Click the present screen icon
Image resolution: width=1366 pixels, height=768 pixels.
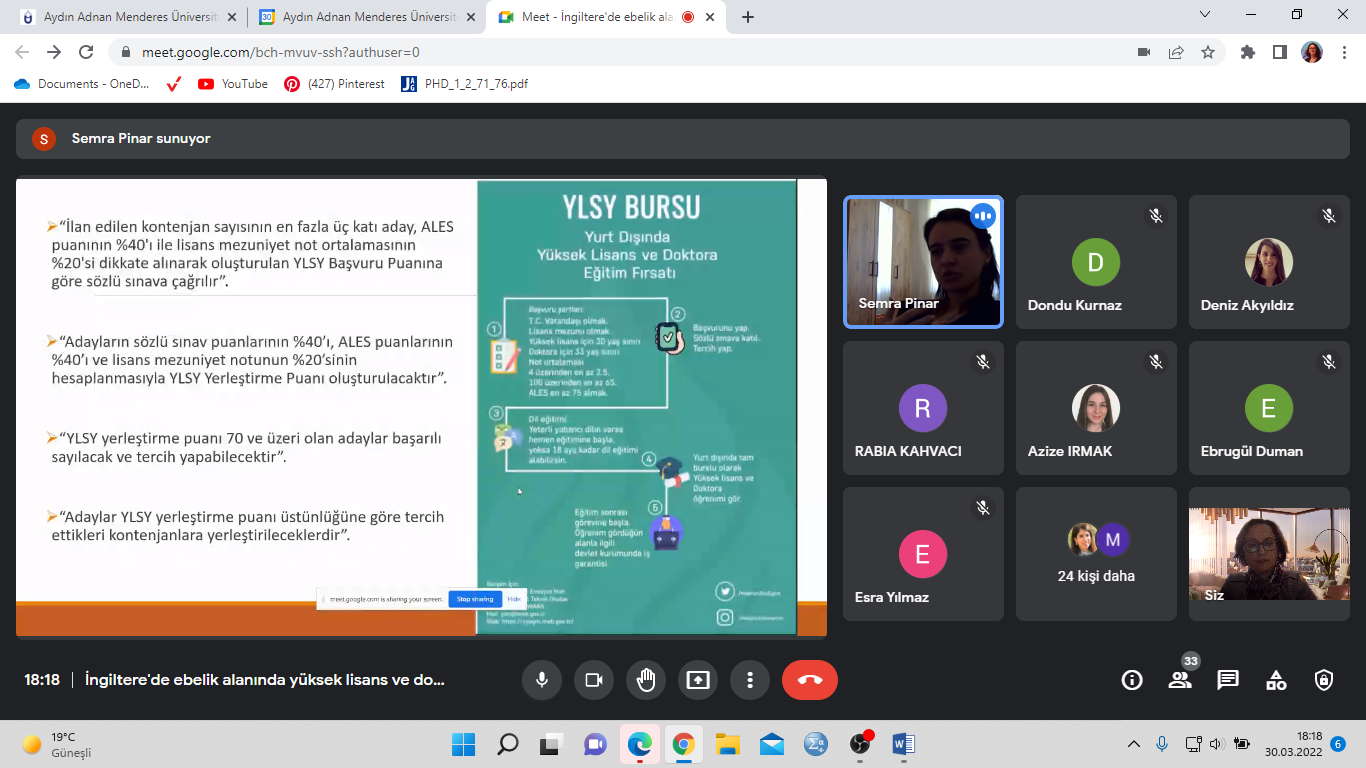(x=698, y=680)
